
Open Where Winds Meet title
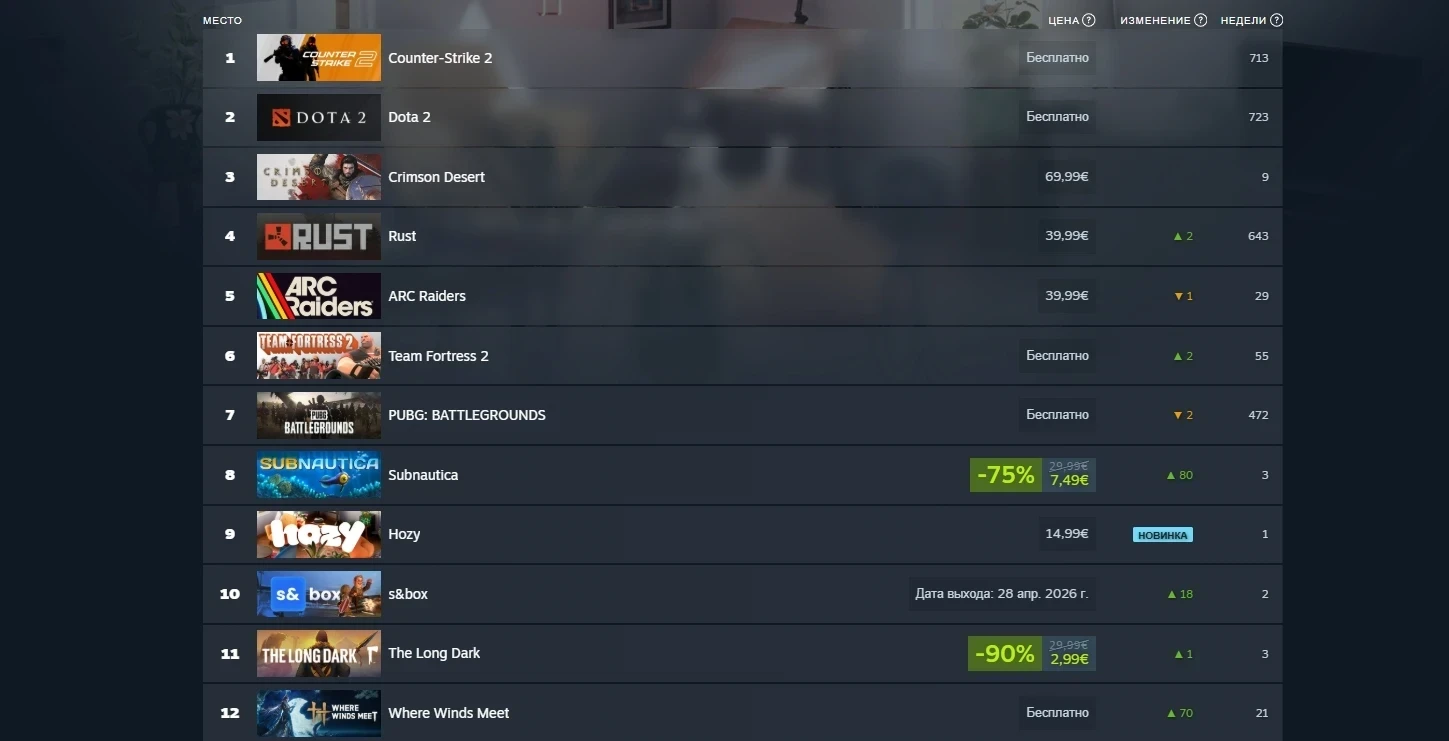coord(448,713)
